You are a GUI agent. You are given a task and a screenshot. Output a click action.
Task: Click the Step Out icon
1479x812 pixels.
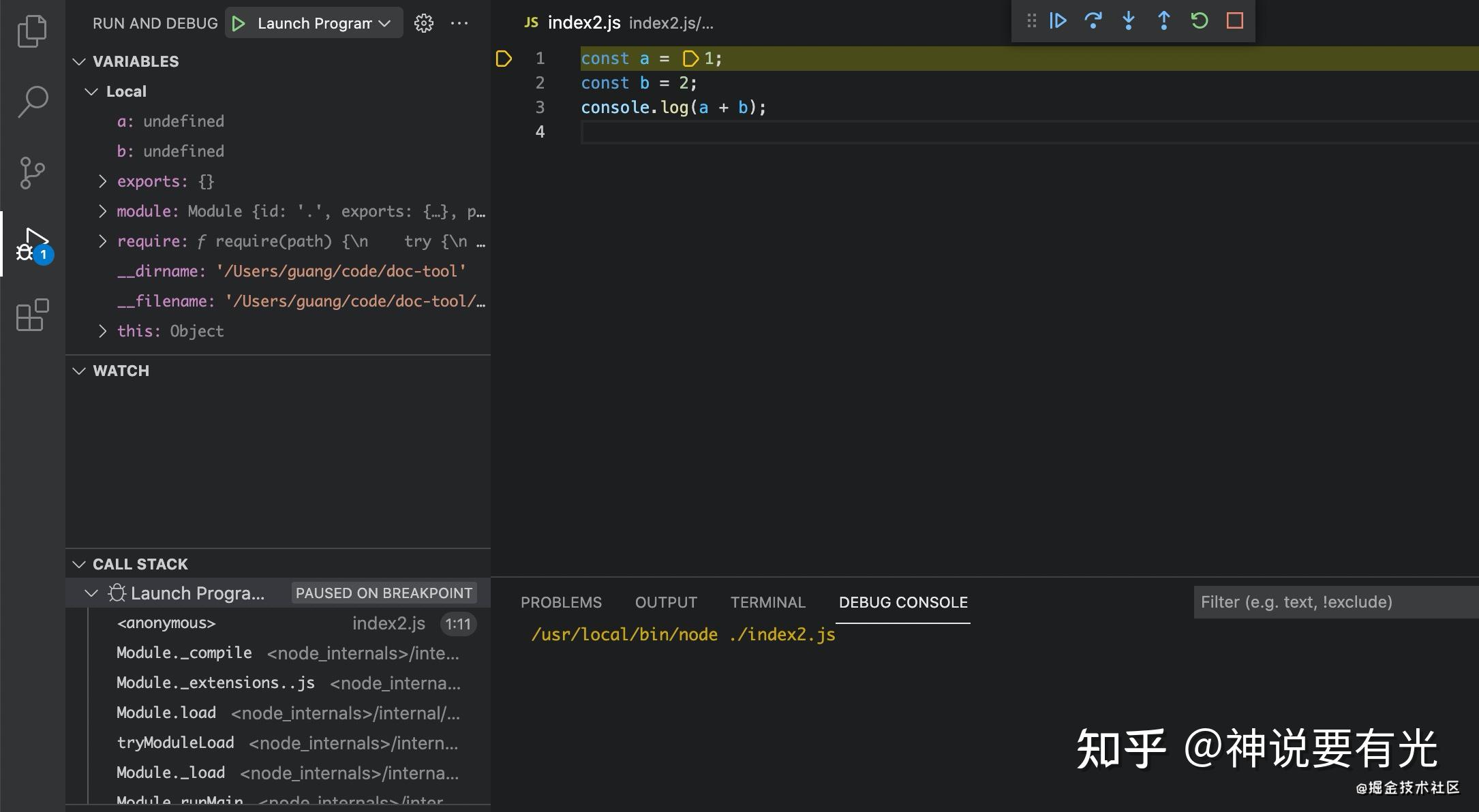click(x=1164, y=20)
